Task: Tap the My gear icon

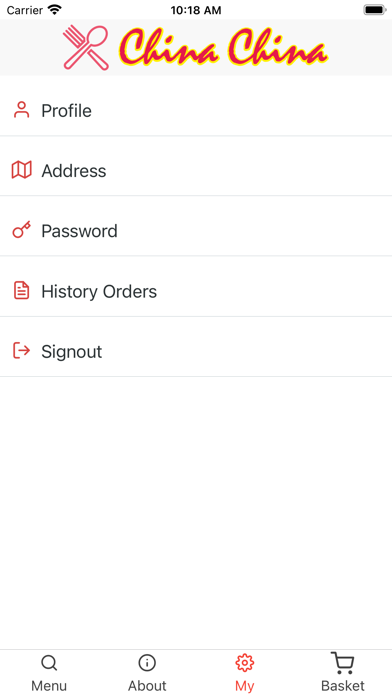Action: pyautogui.click(x=245, y=663)
